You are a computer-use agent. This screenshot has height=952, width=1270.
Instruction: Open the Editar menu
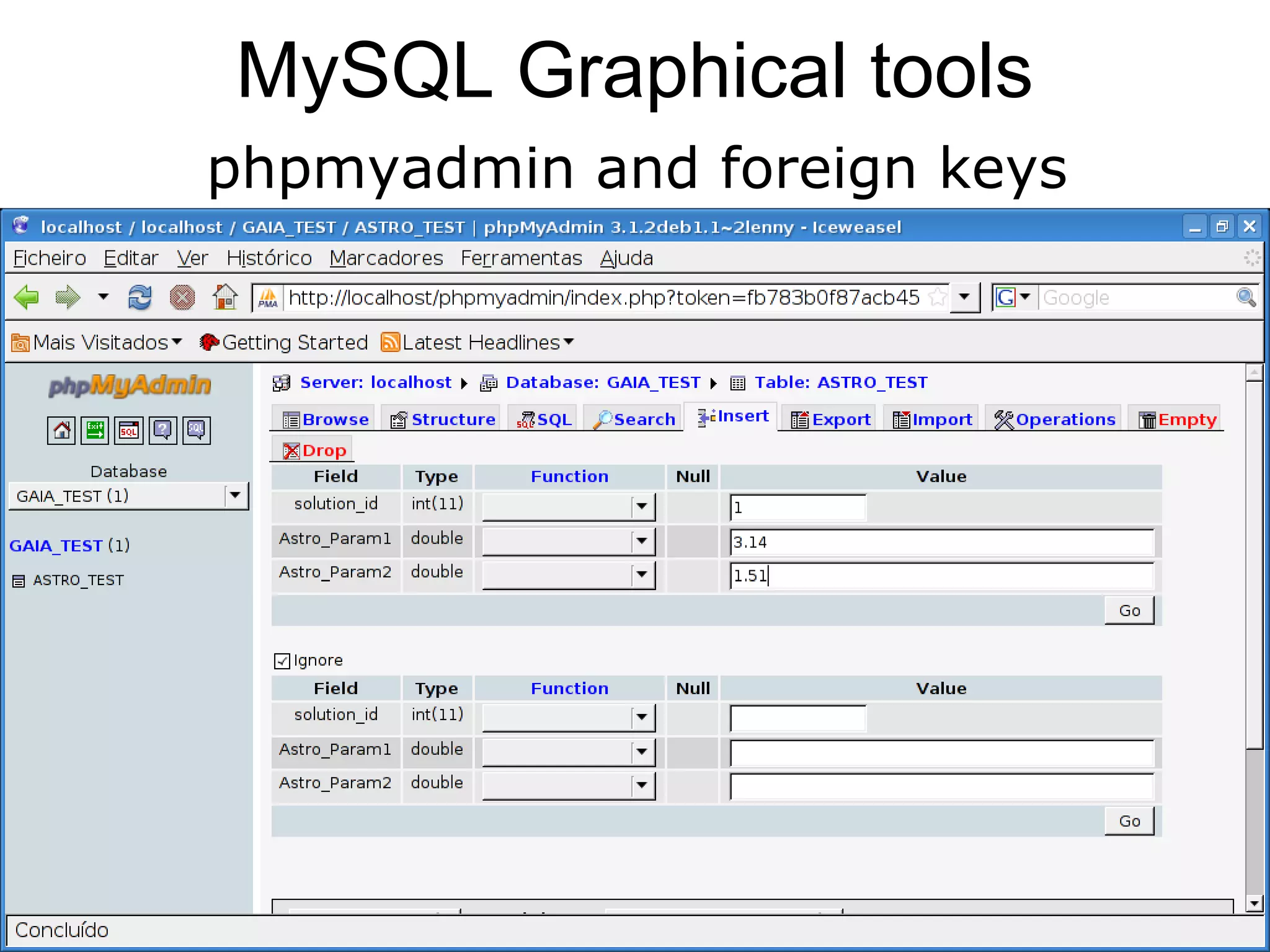[131, 258]
